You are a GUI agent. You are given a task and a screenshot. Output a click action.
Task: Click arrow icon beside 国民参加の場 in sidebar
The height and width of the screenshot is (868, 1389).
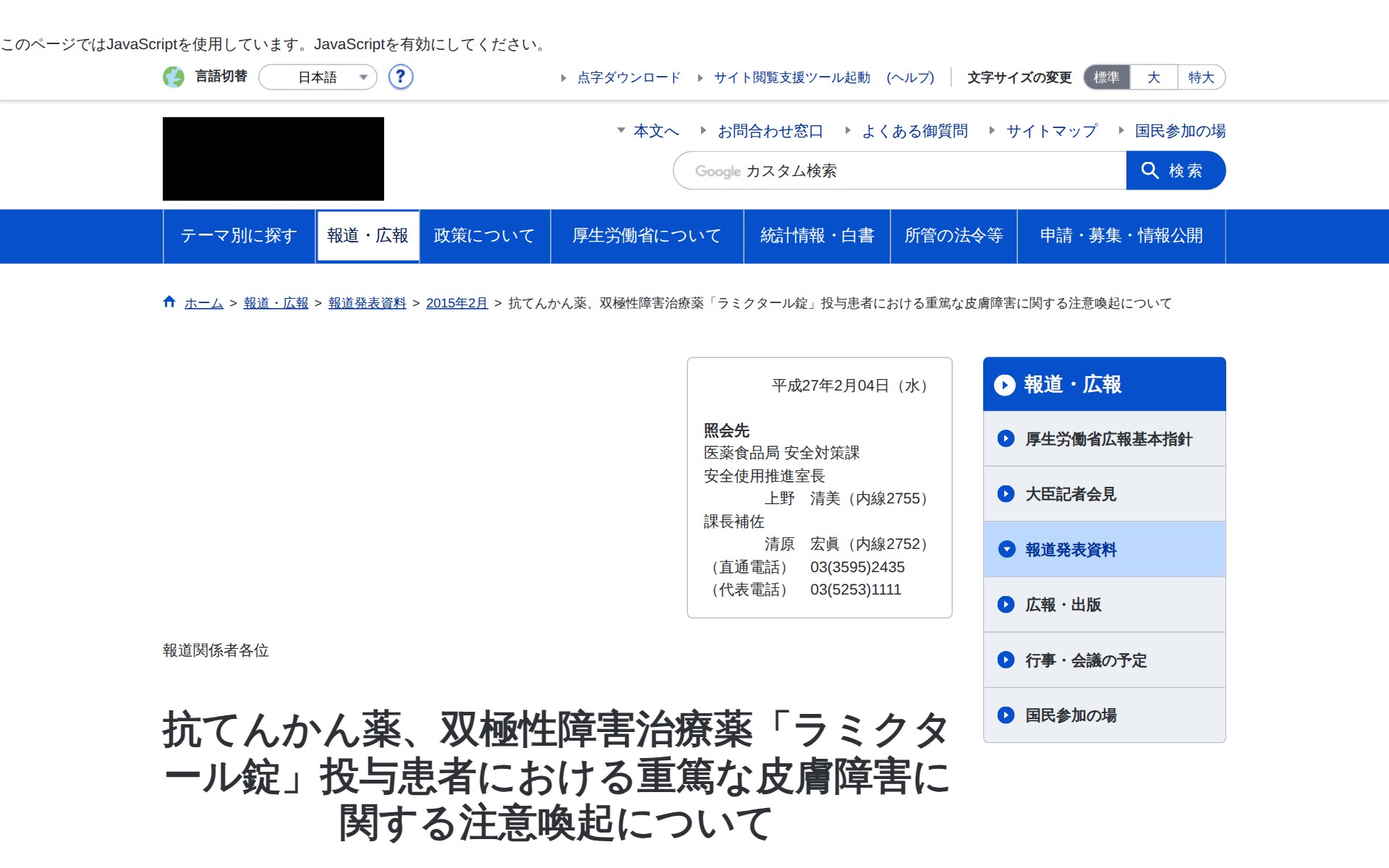tap(1006, 715)
